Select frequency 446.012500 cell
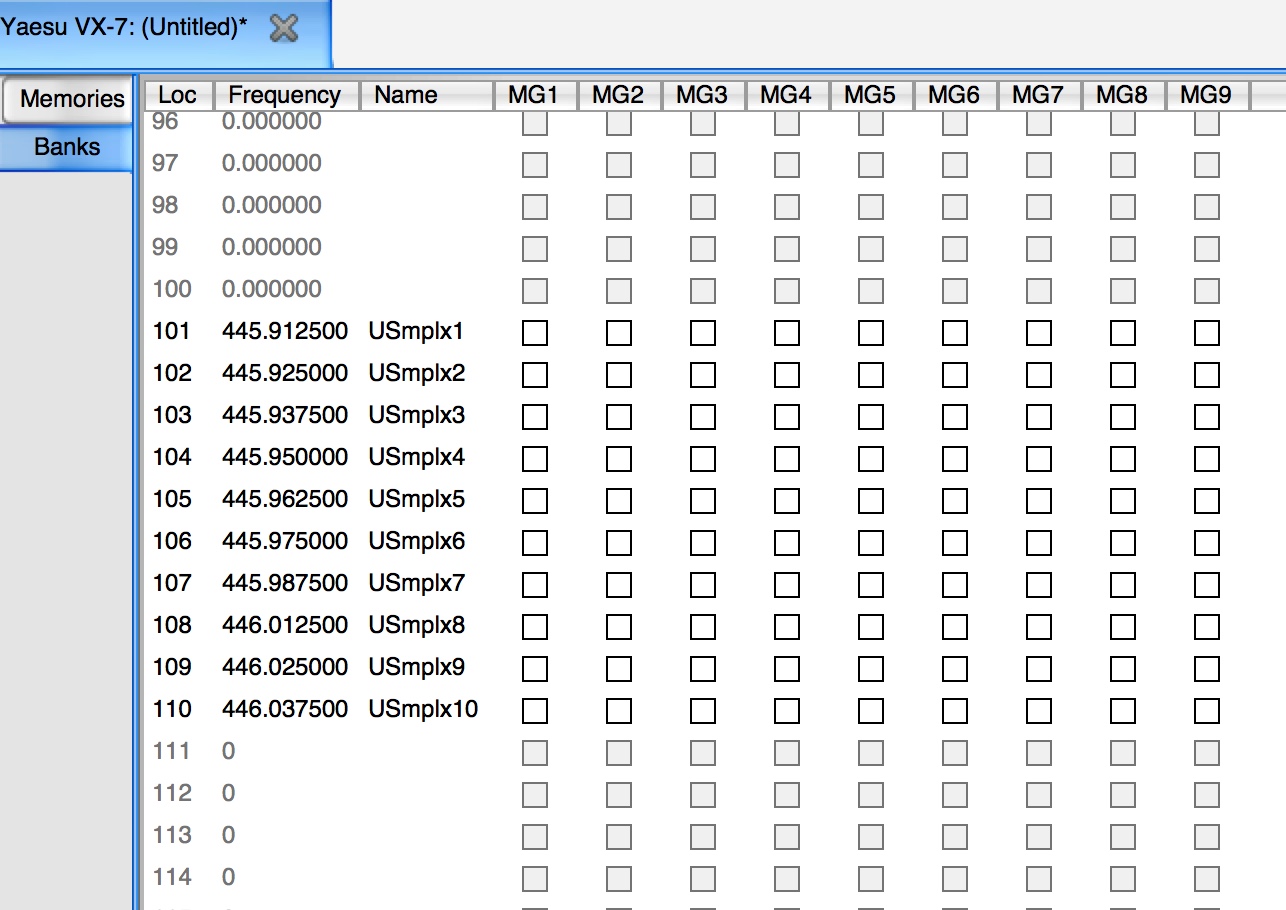 [x=285, y=625]
